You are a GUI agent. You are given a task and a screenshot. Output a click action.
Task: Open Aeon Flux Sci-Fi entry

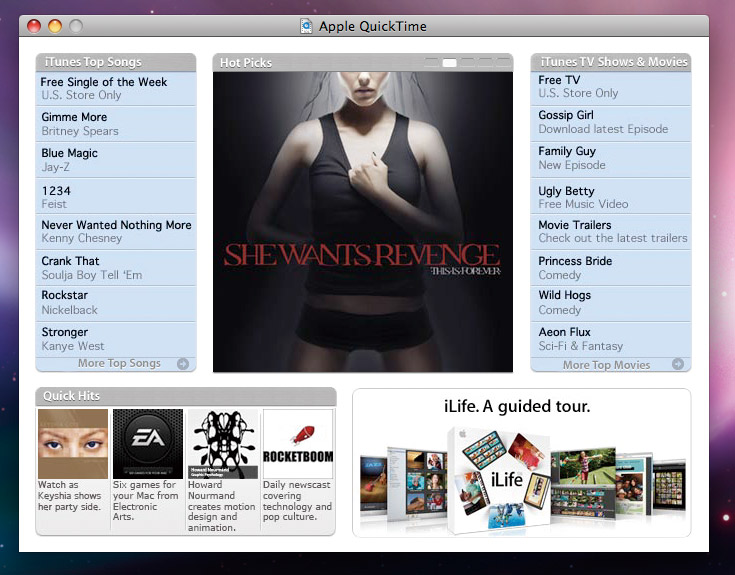click(611, 340)
